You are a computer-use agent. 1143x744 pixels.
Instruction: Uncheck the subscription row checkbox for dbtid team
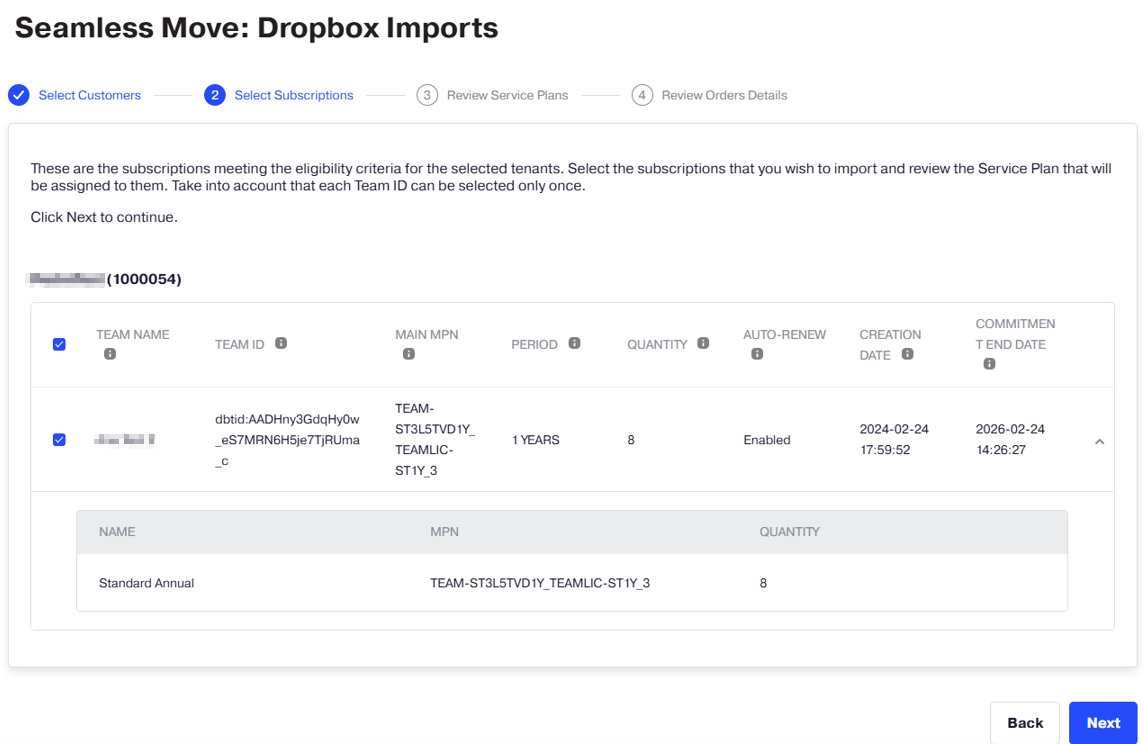point(59,440)
